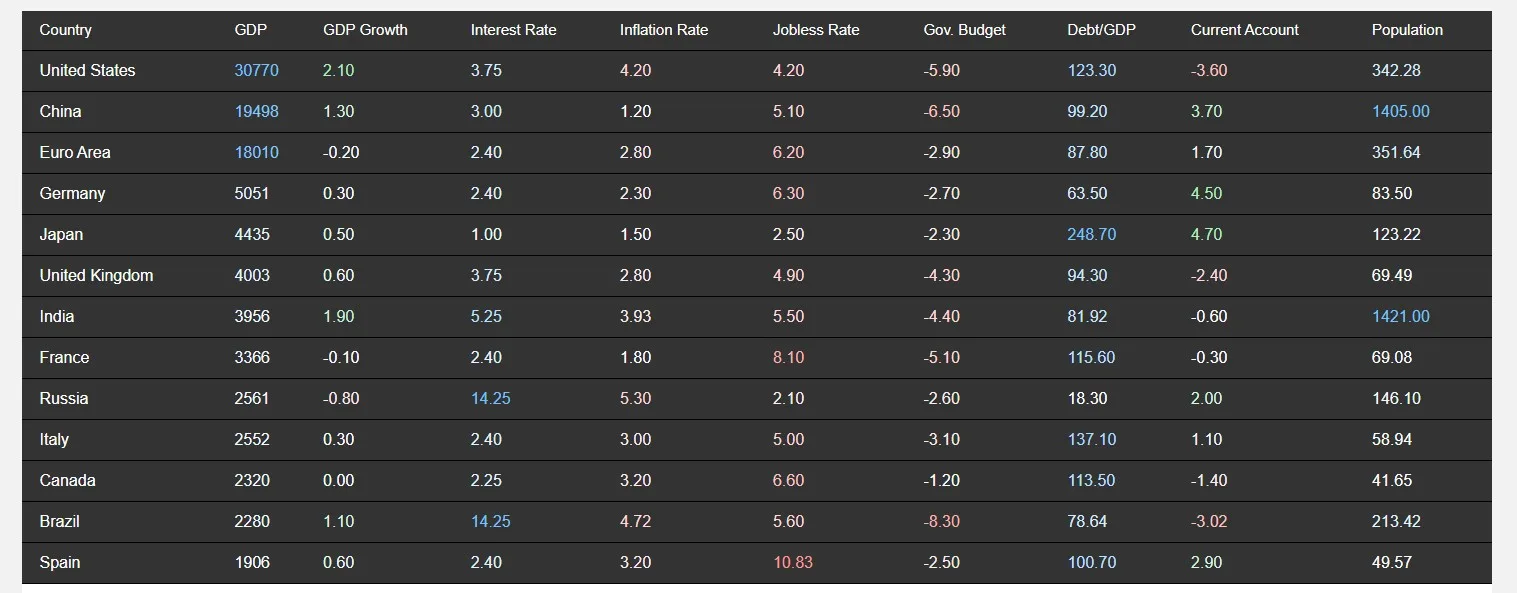Click Spain jobless rate 10.83
This screenshot has width=1517, height=593.
(793, 562)
